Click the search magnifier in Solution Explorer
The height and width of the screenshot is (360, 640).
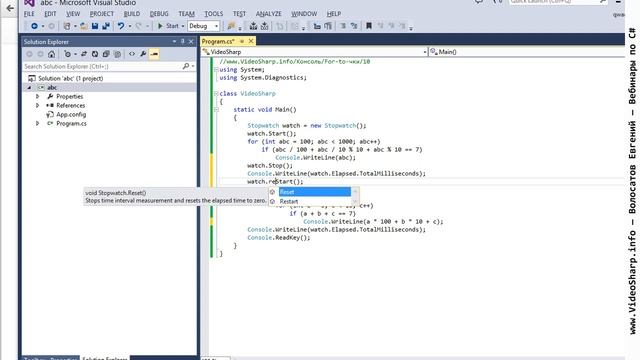(x=186, y=66)
